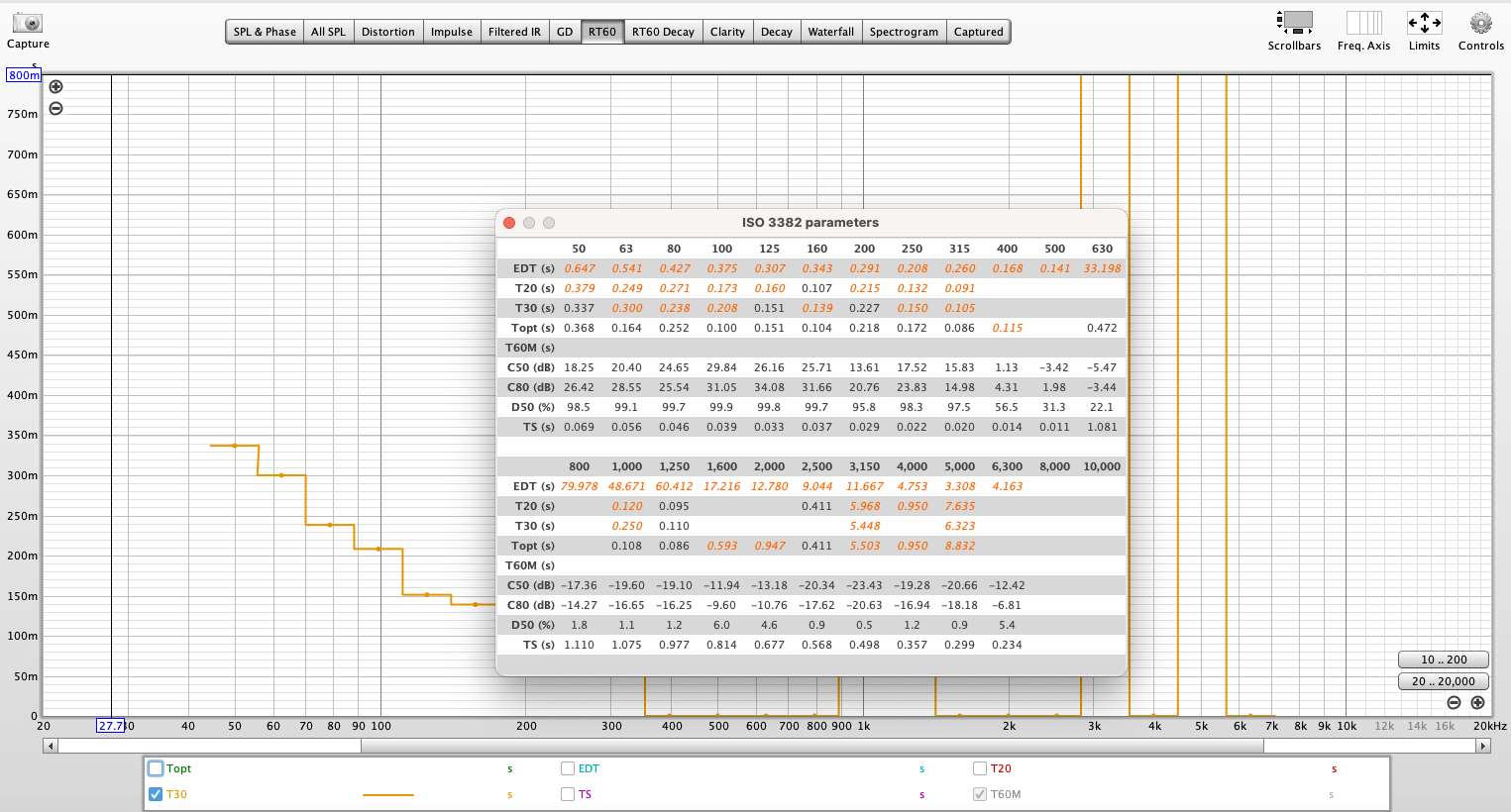
Task: Click D50 value 98.5 in 50 column
Action: [x=579, y=407]
